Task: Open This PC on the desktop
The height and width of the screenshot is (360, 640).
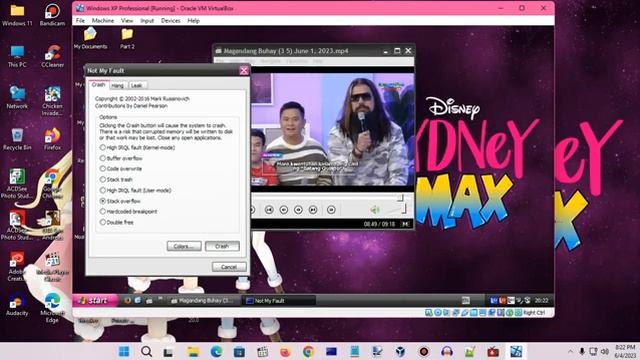Action: click(x=17, y=56)
